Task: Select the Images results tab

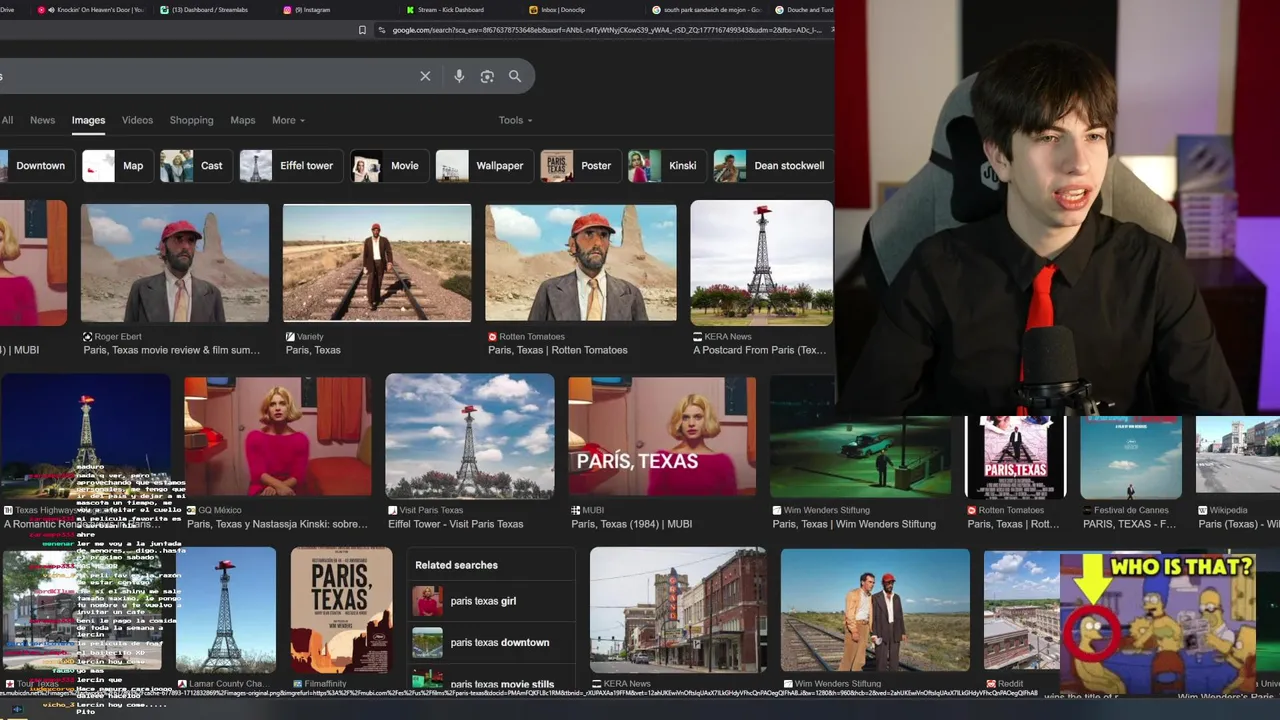Action: (88, 120)
